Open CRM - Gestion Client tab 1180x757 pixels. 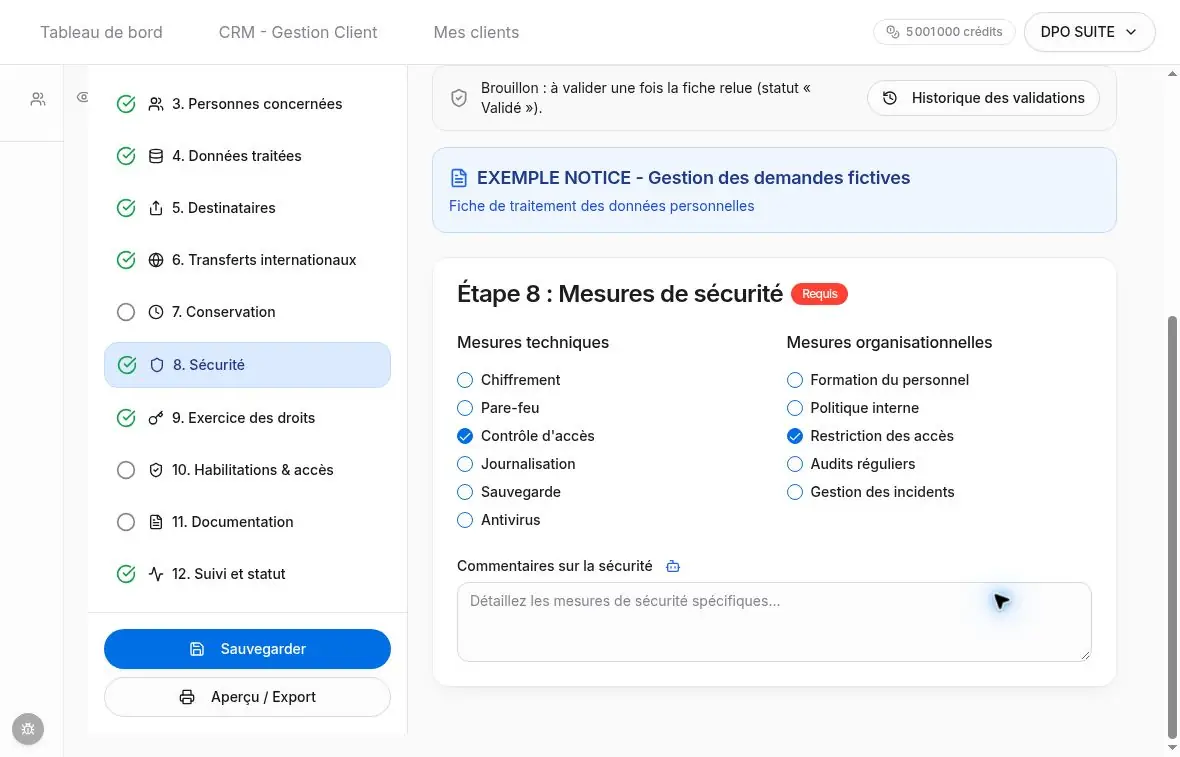pyautogui.click(x=298, y=32)
